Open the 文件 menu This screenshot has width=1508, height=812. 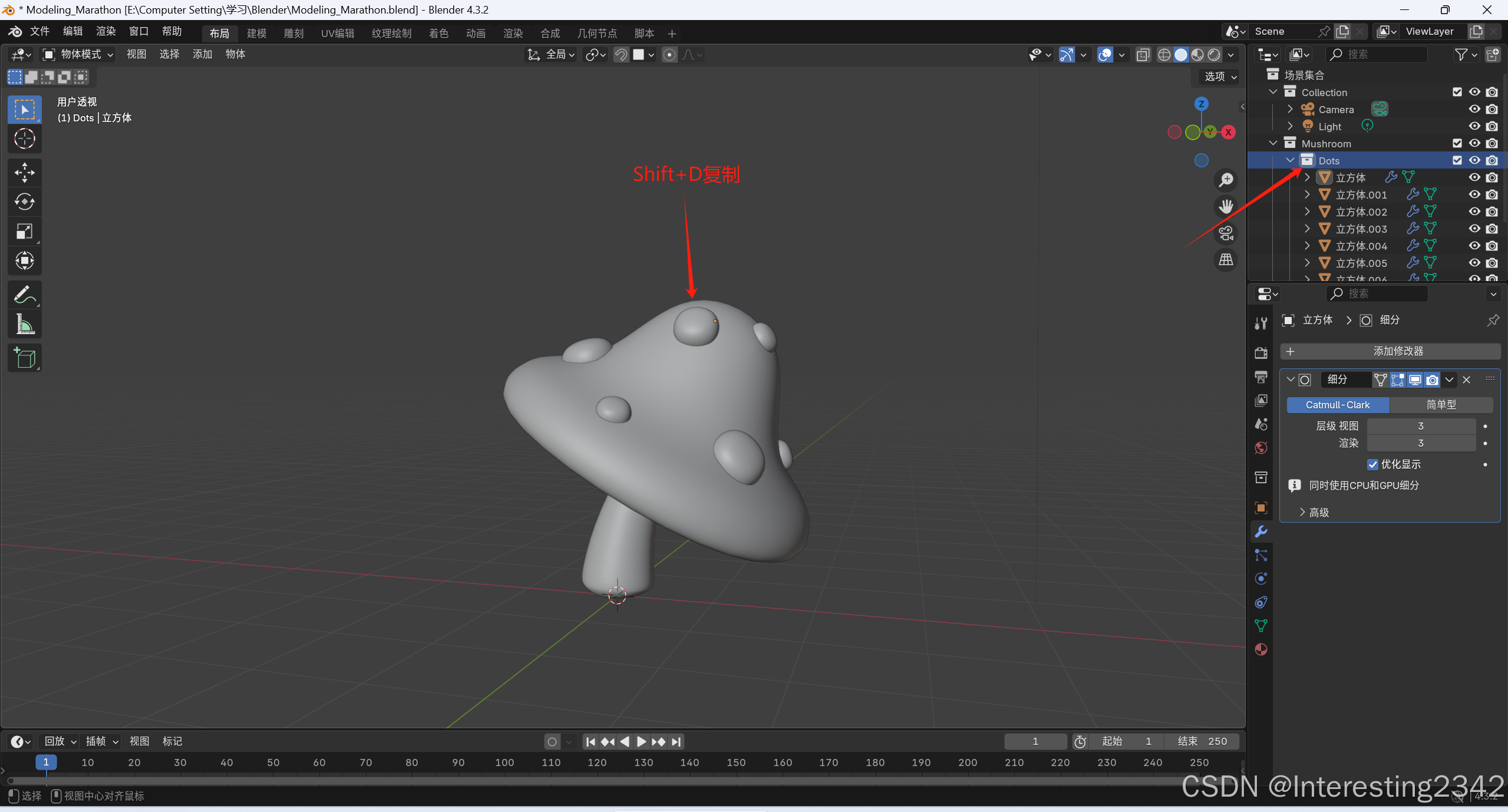[x=39, y=31]
